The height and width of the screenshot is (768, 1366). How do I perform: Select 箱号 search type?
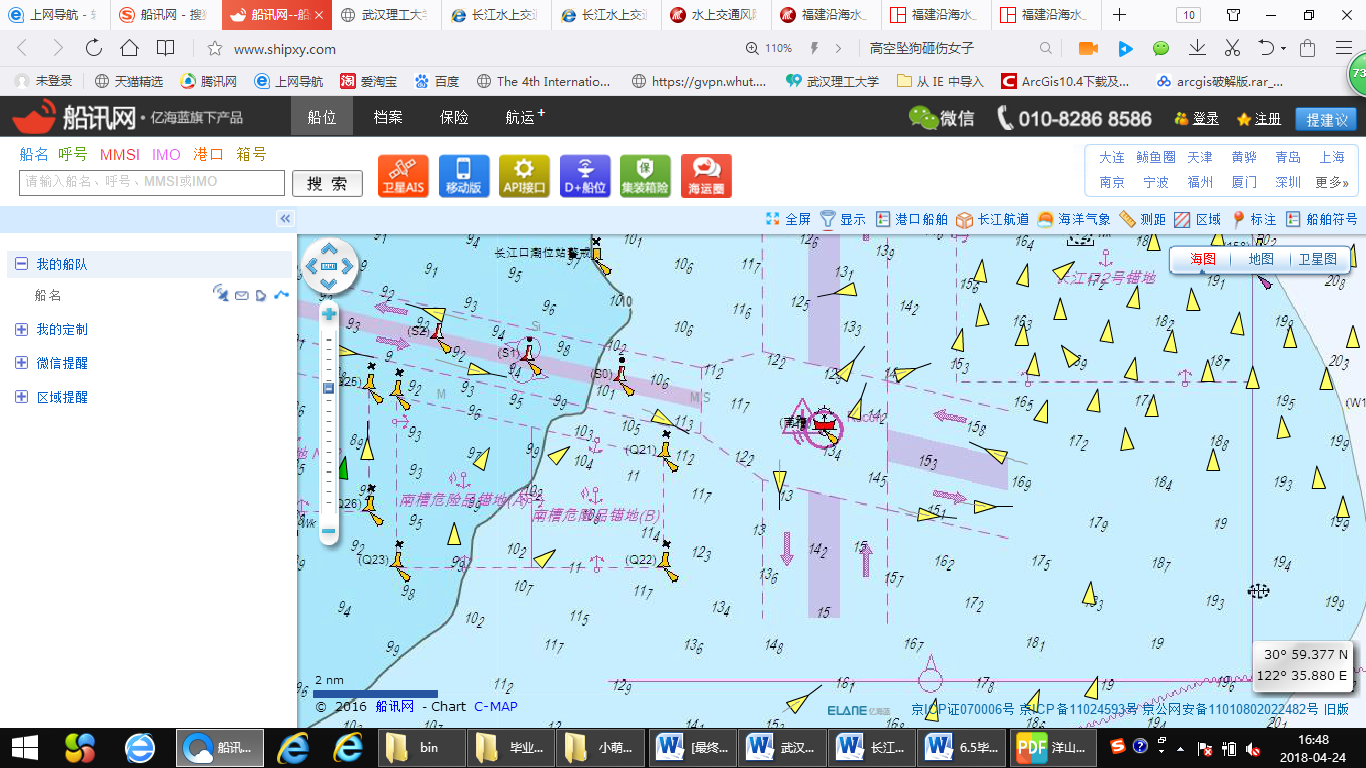pos(251,154)
